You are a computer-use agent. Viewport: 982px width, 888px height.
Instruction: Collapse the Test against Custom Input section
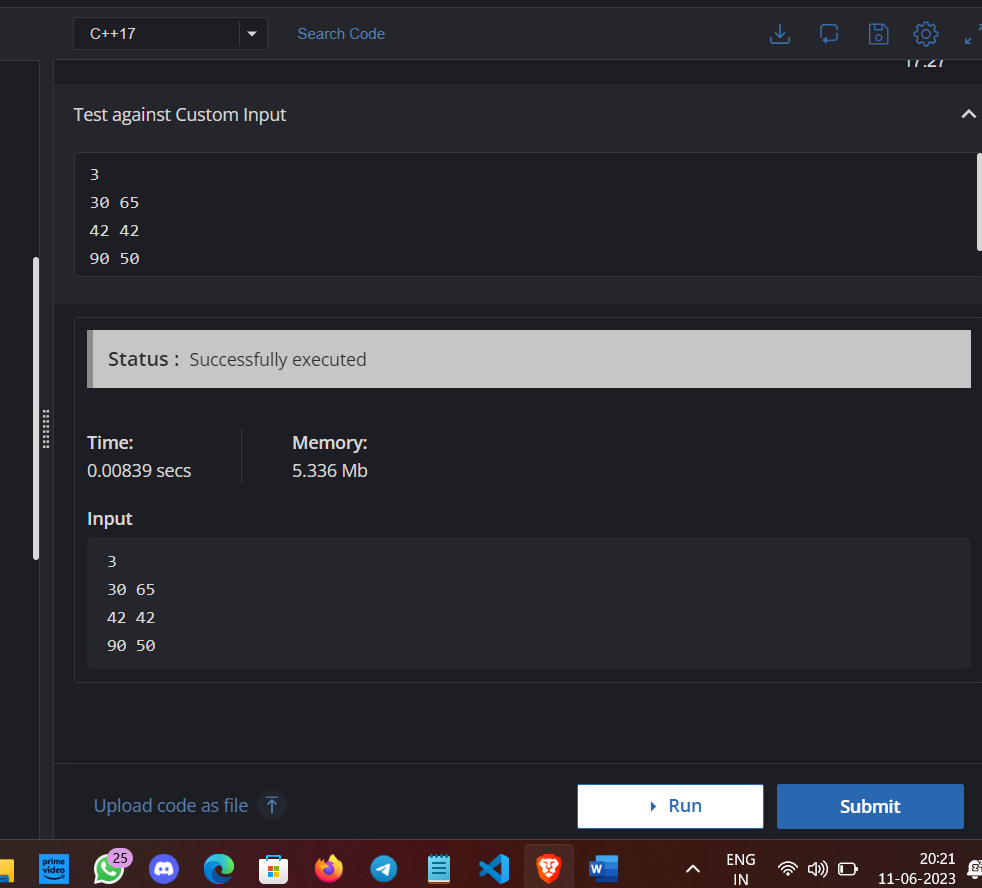pyautogui.click(x=968, y=114)
